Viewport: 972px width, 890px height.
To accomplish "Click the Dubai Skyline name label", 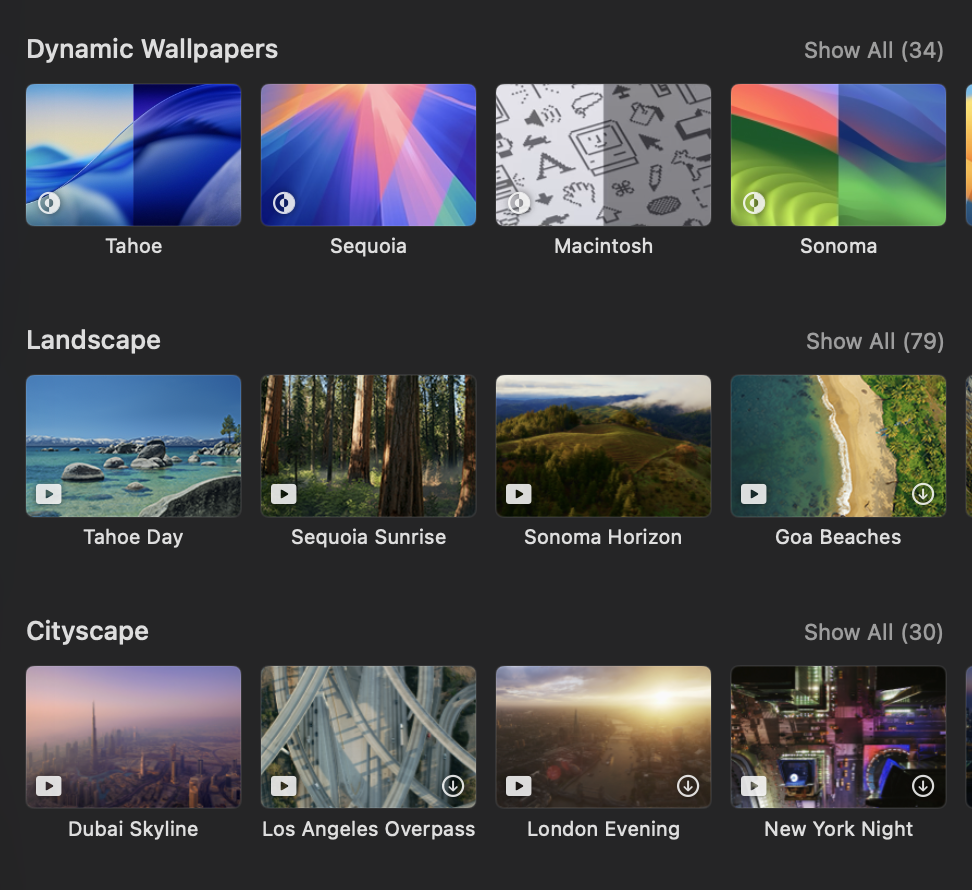I will click(133, 829).
